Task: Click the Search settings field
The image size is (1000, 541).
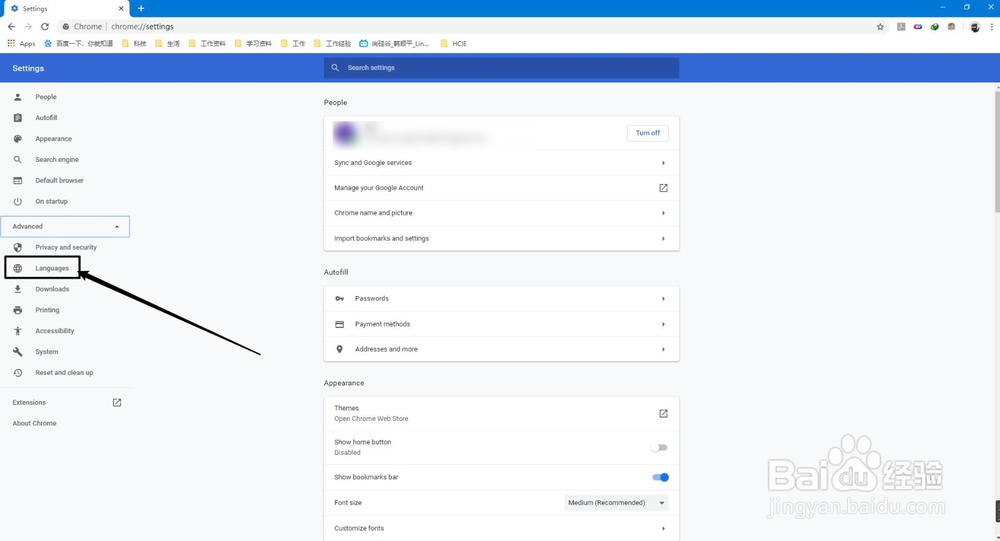Action: 501,68
